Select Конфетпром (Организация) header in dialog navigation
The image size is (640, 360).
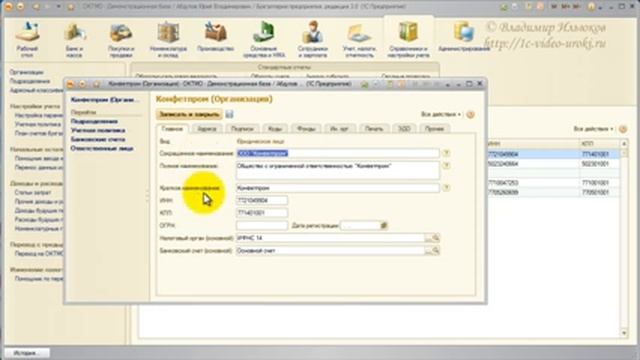(105, 100)
